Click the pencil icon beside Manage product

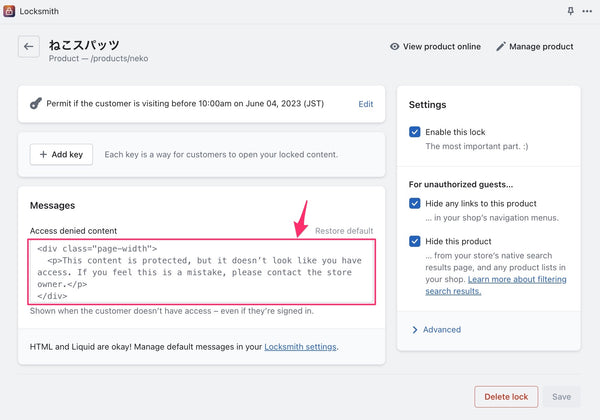click(x=501, y=46)
